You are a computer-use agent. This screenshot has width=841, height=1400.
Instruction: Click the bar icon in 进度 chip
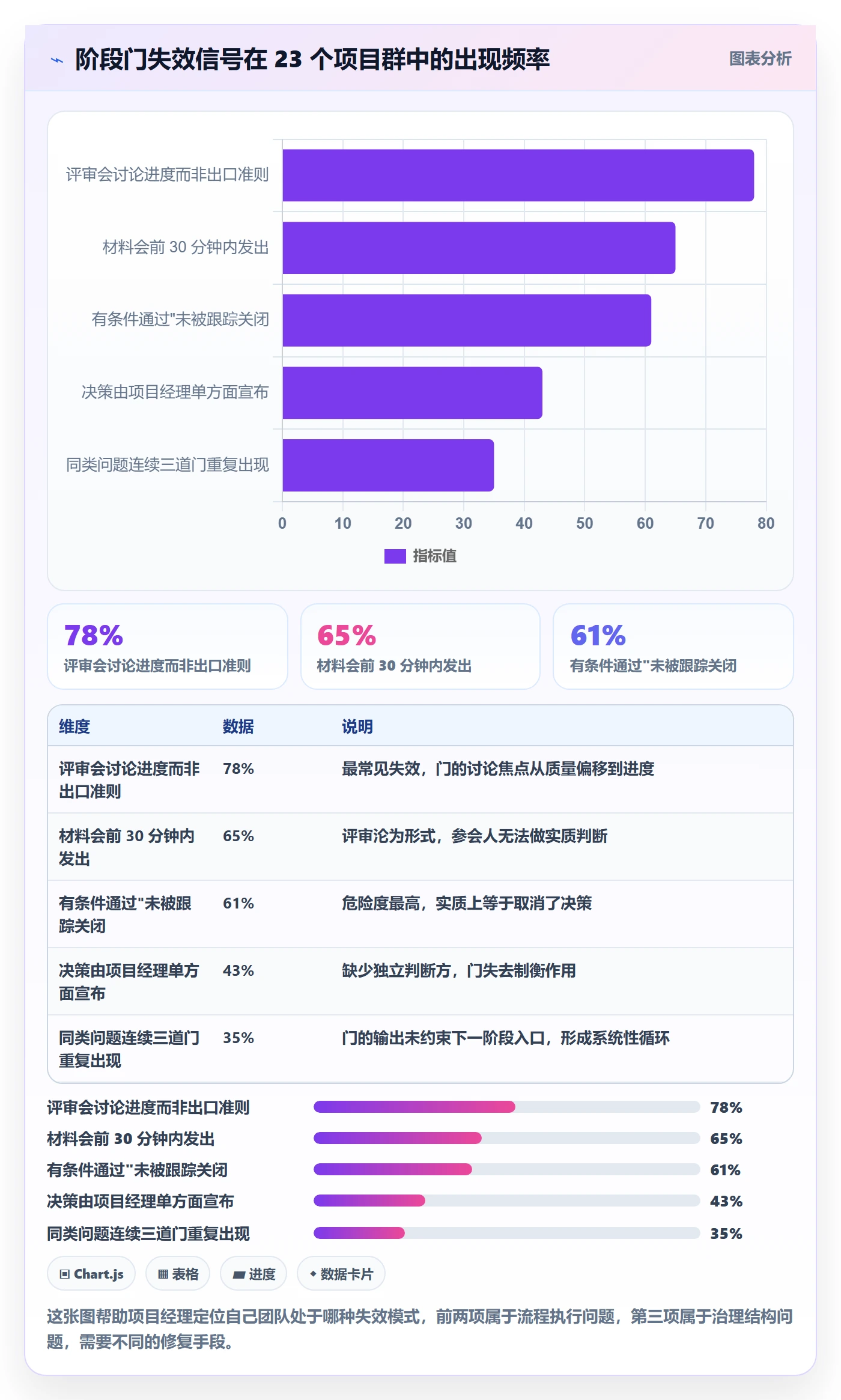[238, 1275]
